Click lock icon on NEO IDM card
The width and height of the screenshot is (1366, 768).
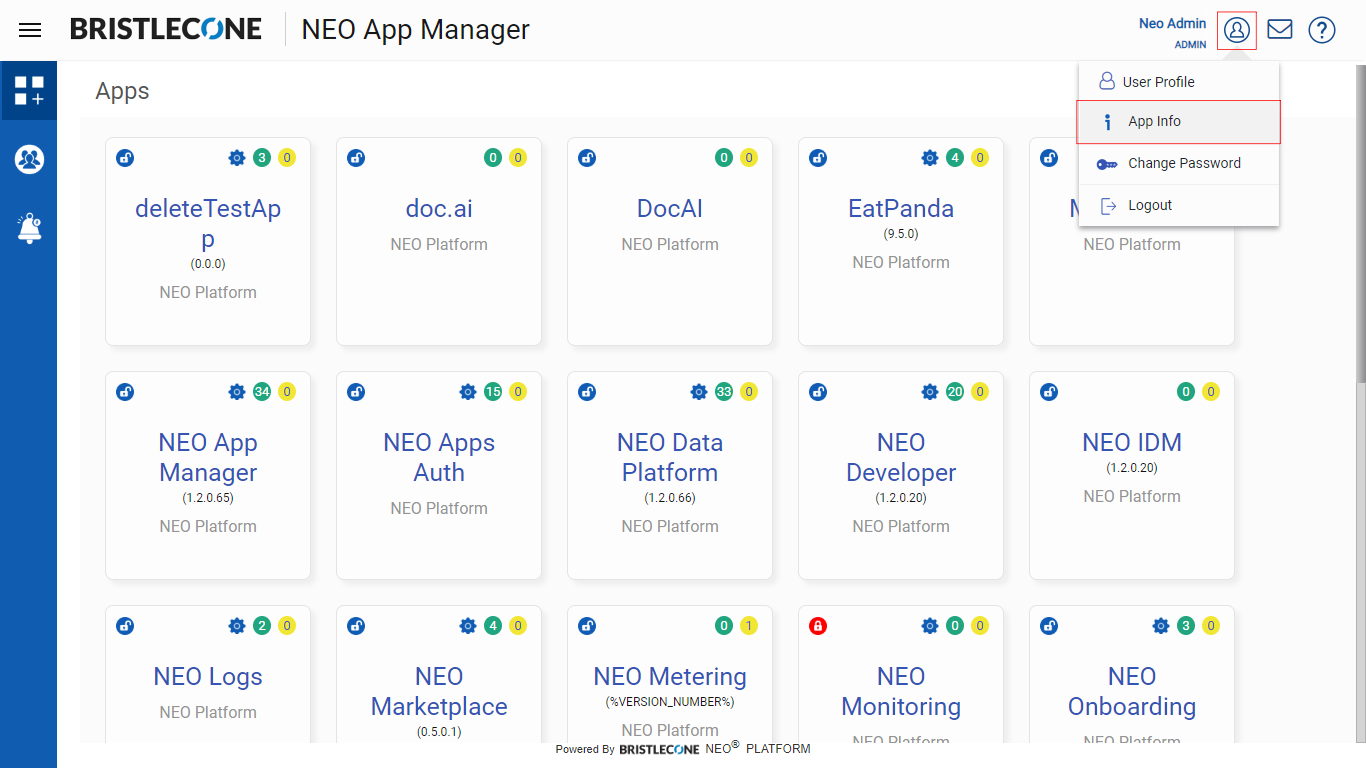[x=1049, y=392]
